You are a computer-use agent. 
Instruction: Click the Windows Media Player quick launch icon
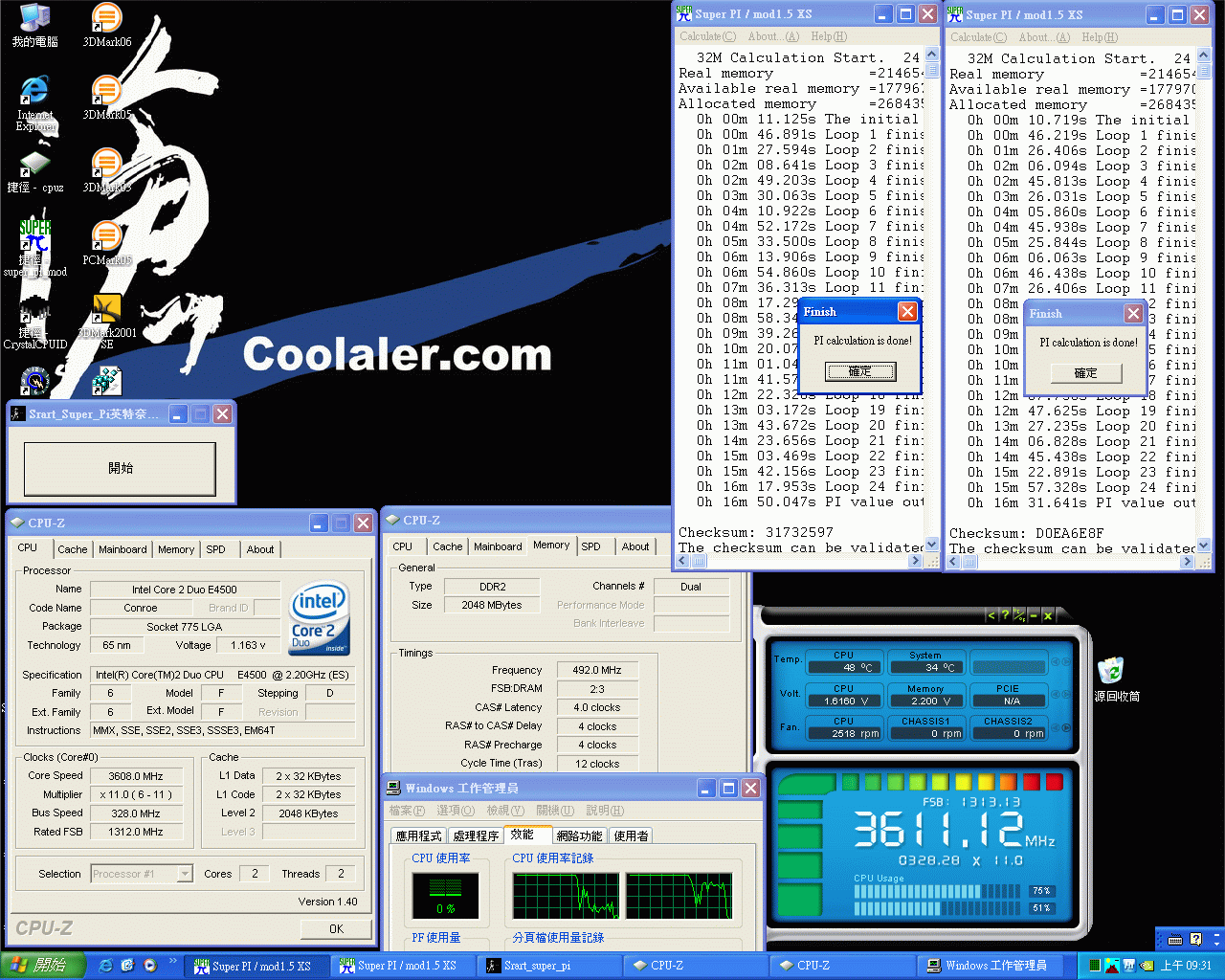tap(150, 966)
